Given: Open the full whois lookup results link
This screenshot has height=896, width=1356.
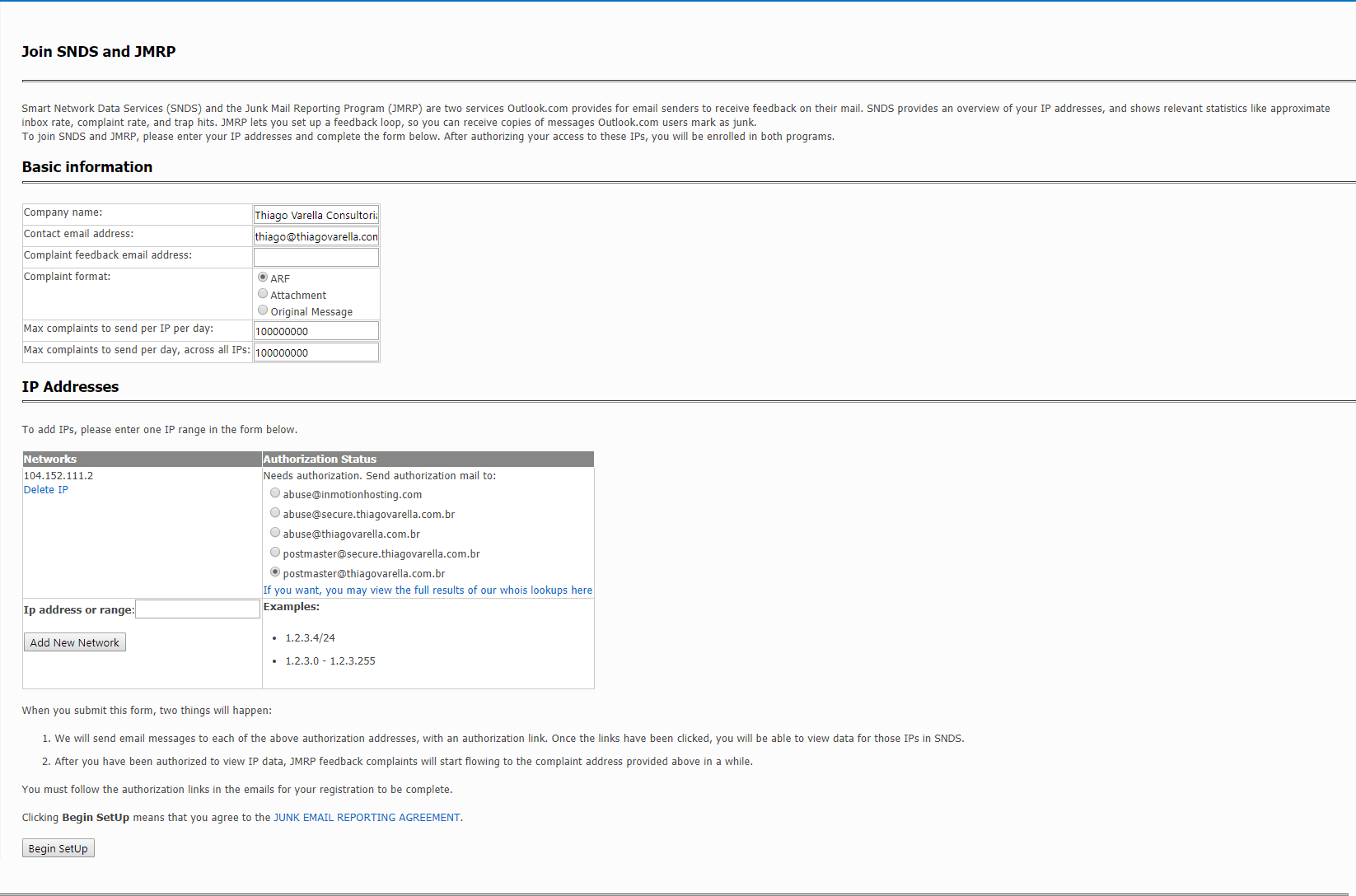Looking at the screenshot, I should [428, 590].
